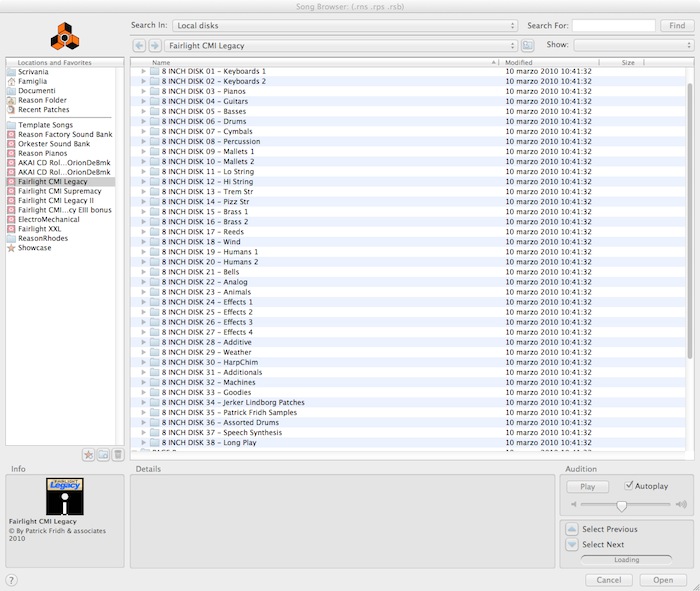Screen dimensions: 700x591
Task: Click the audition volume slider
Action: pyautogui.click(x=622, y=505)
